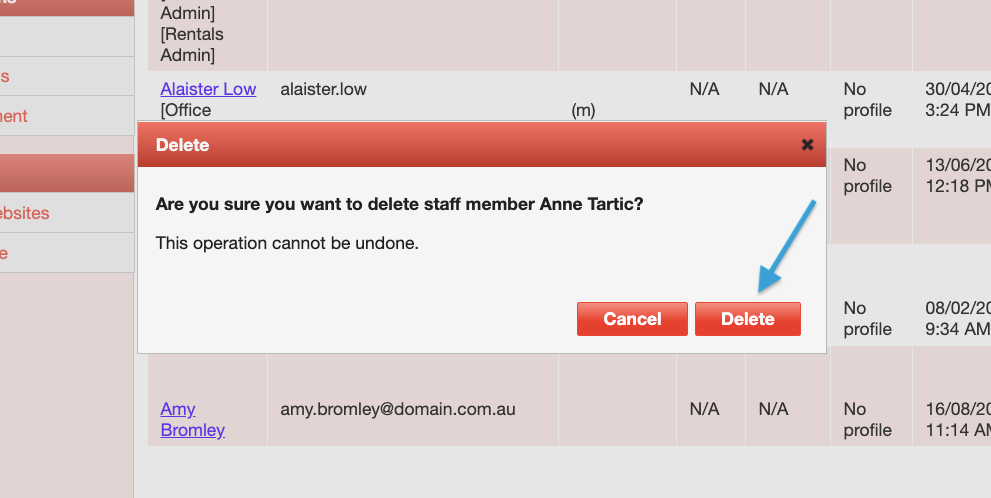Click the 'This operation cannot be undone' message
This screenshot has width=991, height=498.
[287, 243]
